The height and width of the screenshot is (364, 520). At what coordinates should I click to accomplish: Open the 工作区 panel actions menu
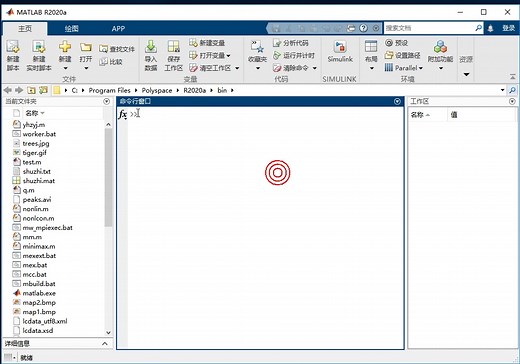pos(512,101)
